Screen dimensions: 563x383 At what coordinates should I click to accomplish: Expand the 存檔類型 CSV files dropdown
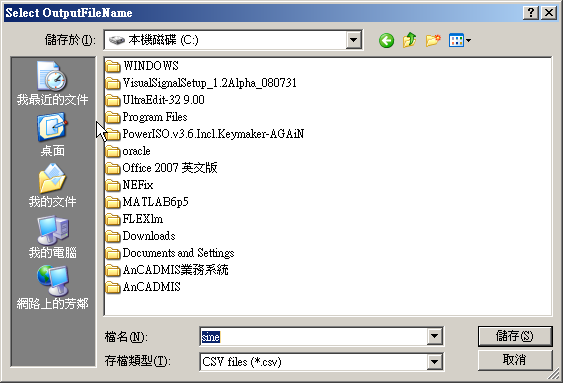click(434, 361)
